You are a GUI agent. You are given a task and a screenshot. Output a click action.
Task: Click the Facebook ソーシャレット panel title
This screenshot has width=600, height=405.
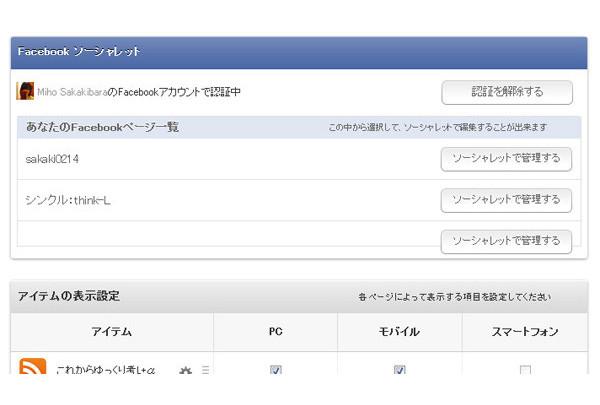point(79,51)
